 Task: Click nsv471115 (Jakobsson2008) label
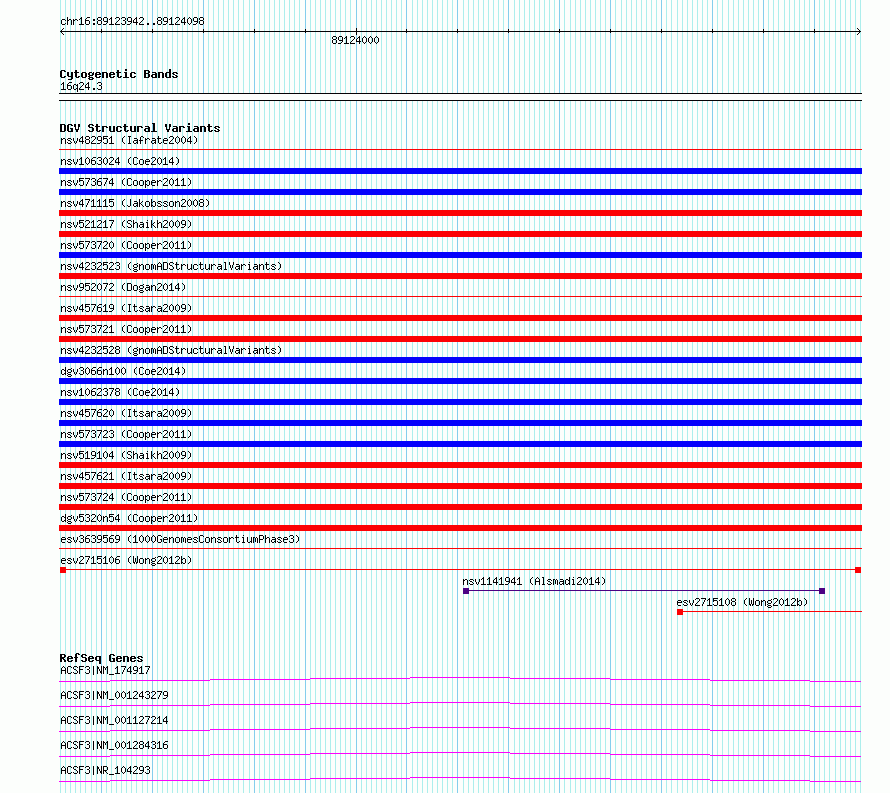pos(135,203)
